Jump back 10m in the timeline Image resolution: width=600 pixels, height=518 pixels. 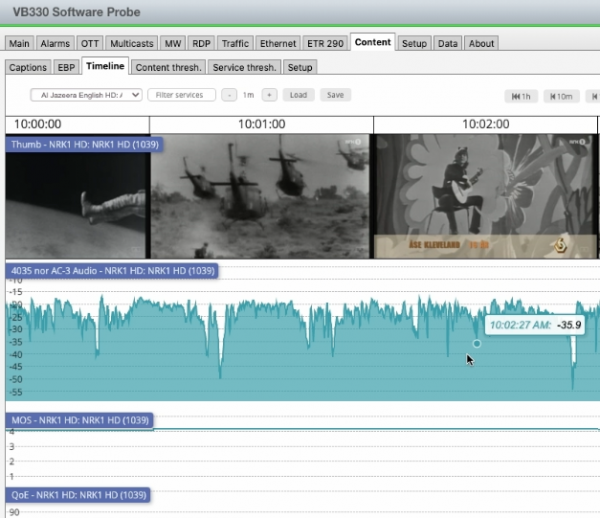pyautogui.click(x=561, y=96)
